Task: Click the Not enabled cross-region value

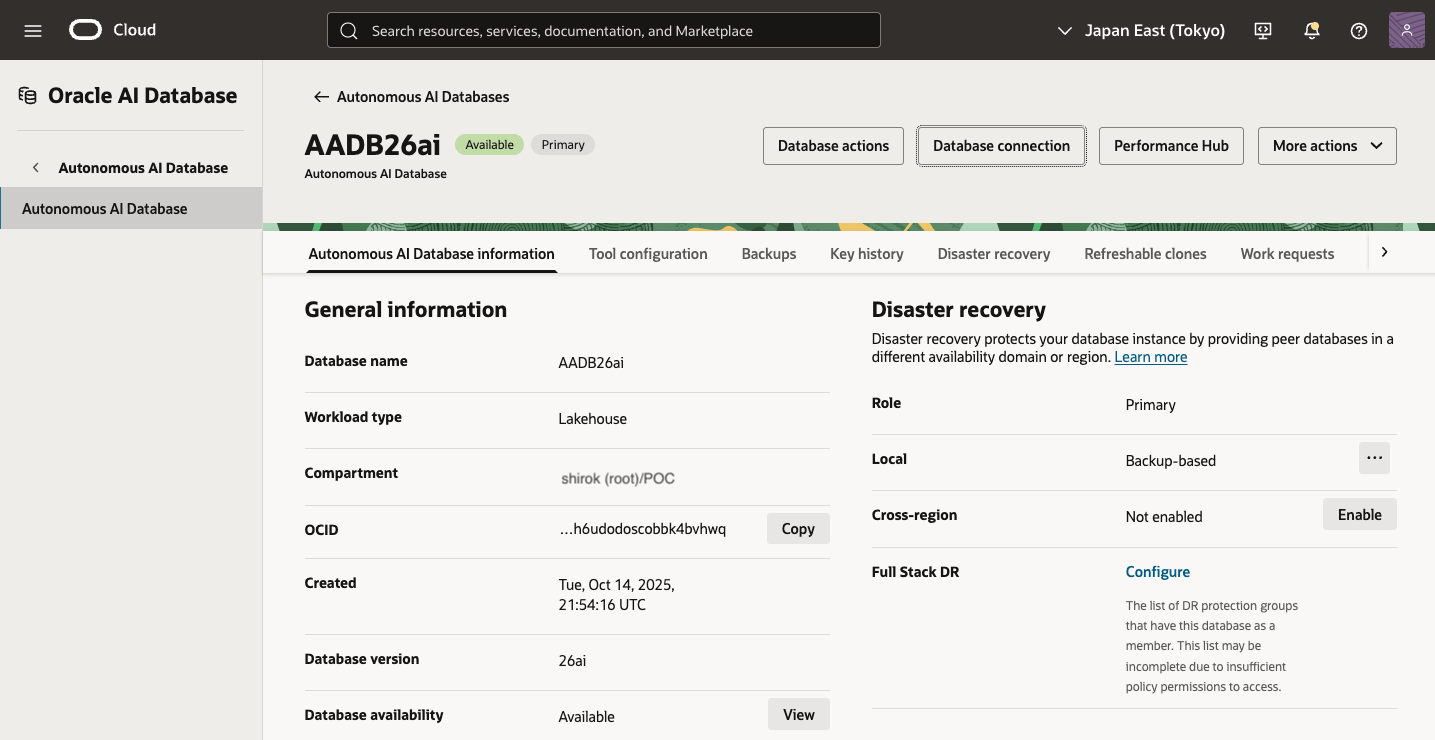Action: pyautogui.click(x=1164, y=517)
